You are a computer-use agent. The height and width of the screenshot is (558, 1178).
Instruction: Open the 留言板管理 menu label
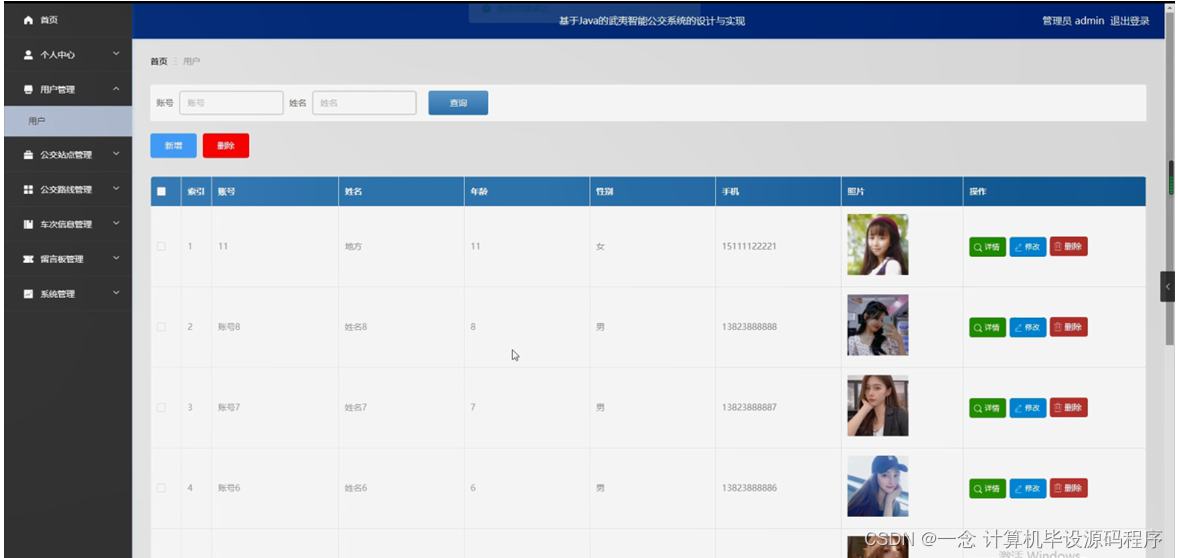coord(62,259)
